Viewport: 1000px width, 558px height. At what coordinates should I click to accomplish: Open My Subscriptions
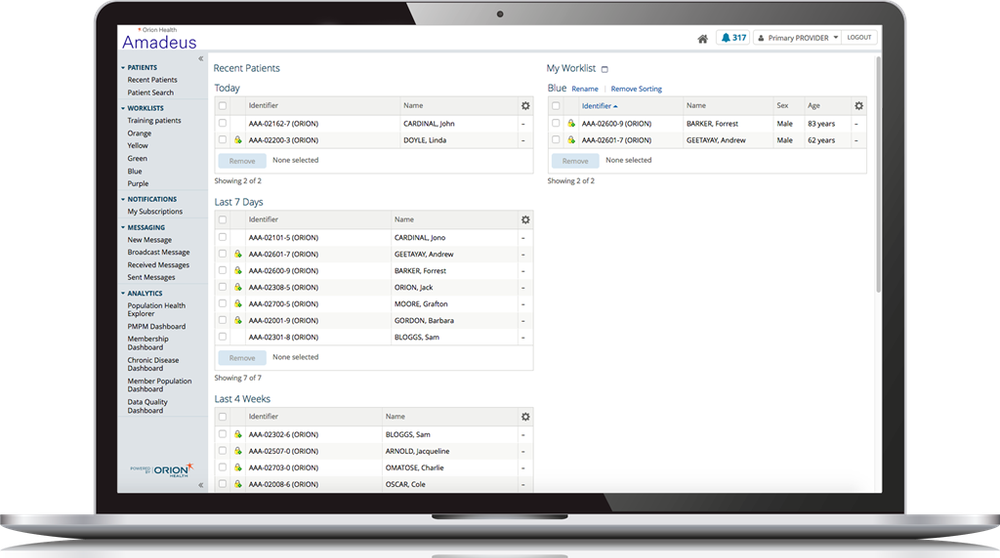tap(155, 212)
